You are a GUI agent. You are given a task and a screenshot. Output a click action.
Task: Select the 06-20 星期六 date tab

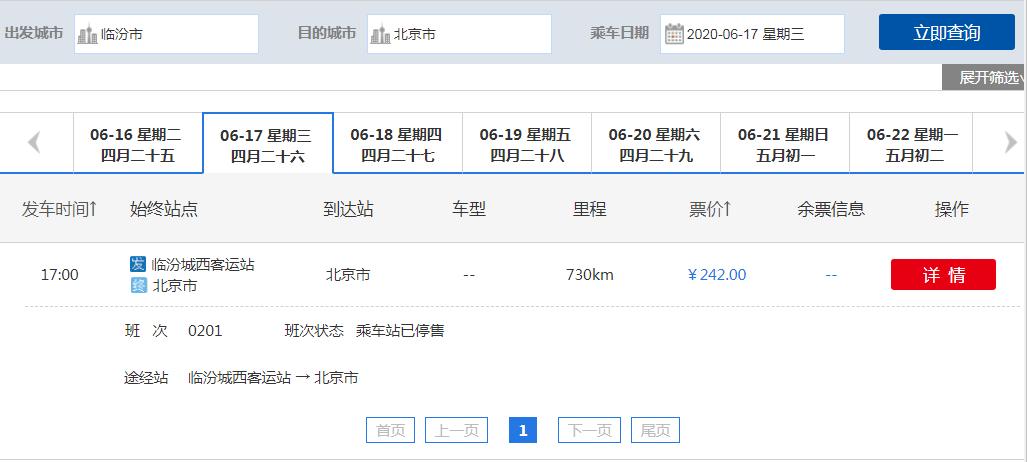[656, 143]
